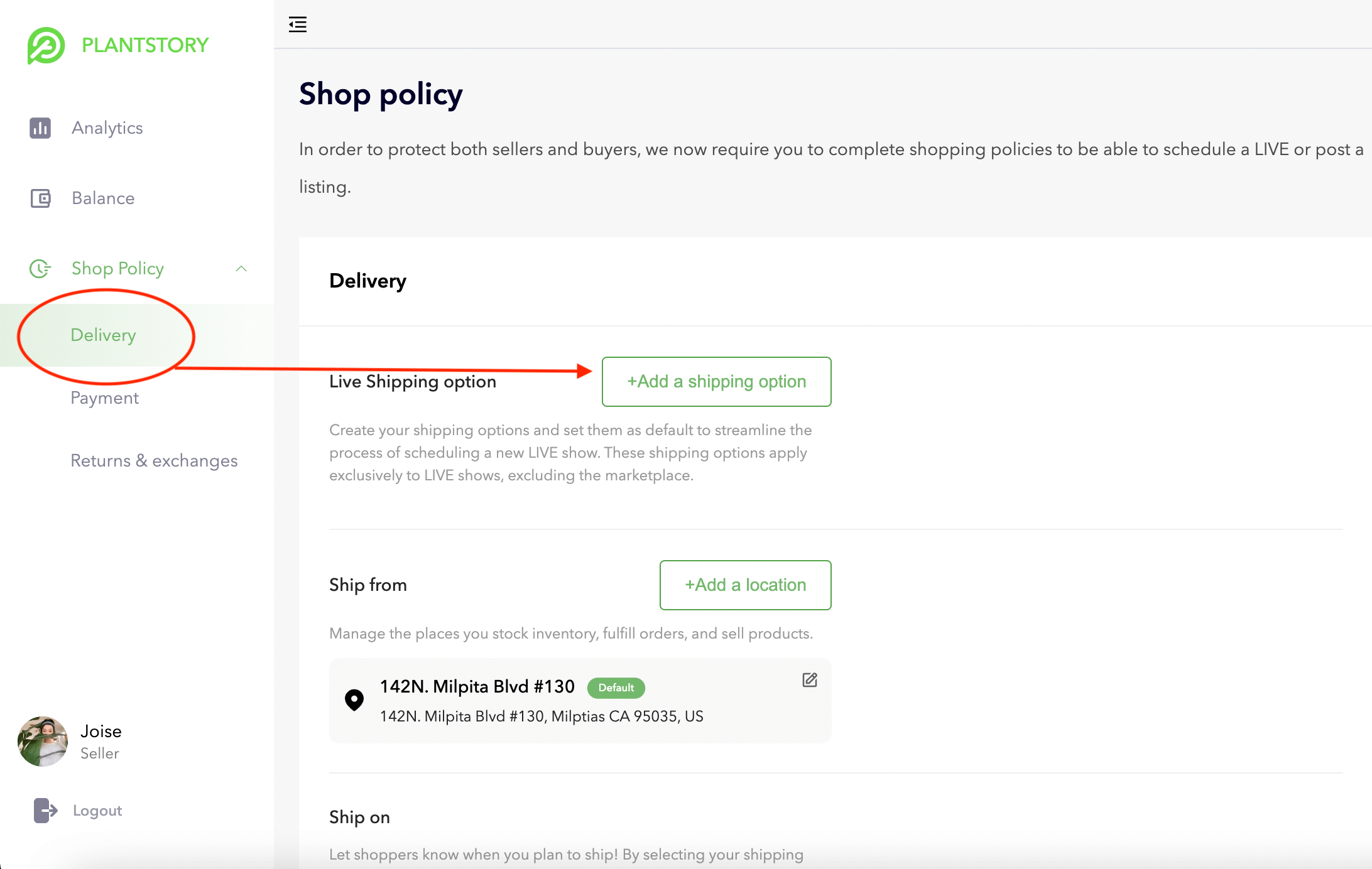
Task: Collapse the Shop Policy submenu chevron
Action: point(241,269)
